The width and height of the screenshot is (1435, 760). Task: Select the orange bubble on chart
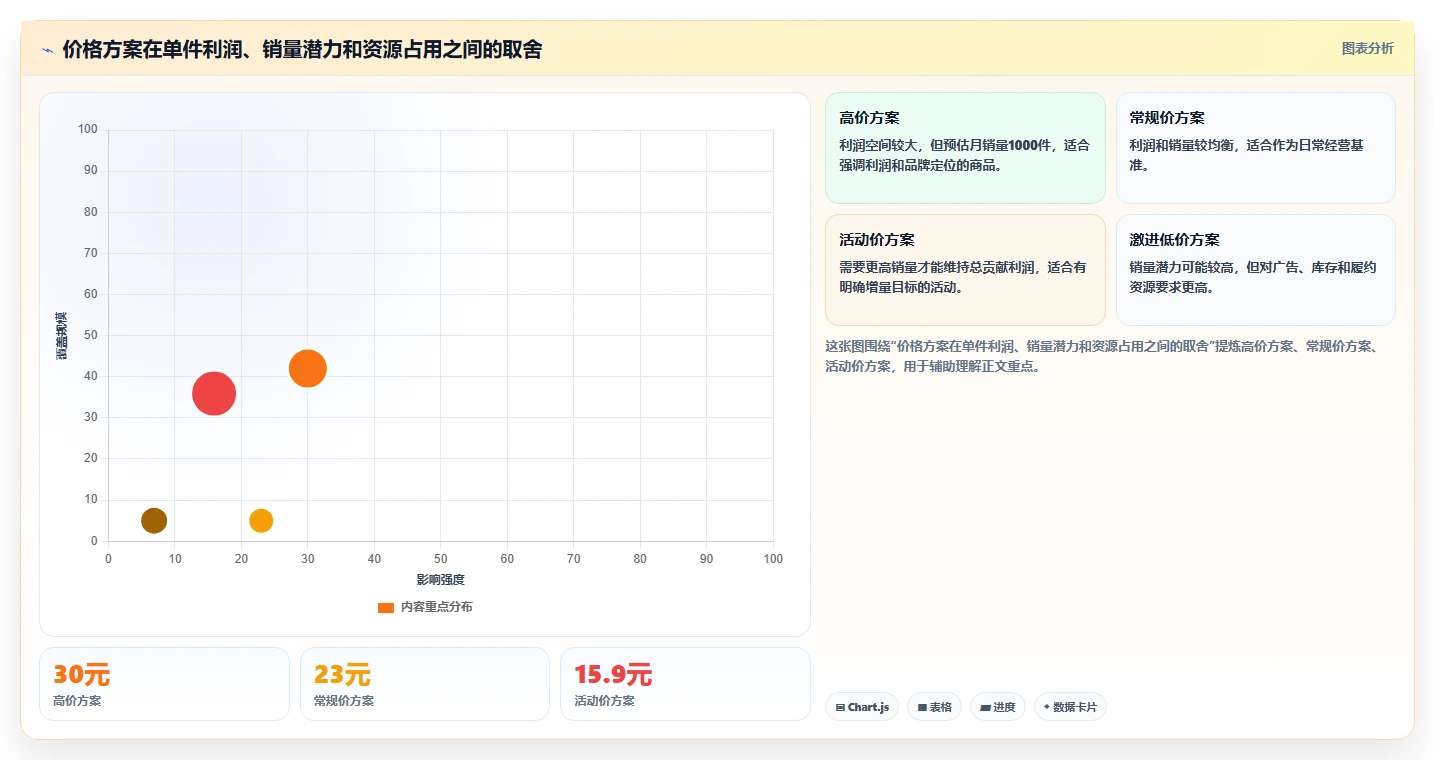click(308, 368)
